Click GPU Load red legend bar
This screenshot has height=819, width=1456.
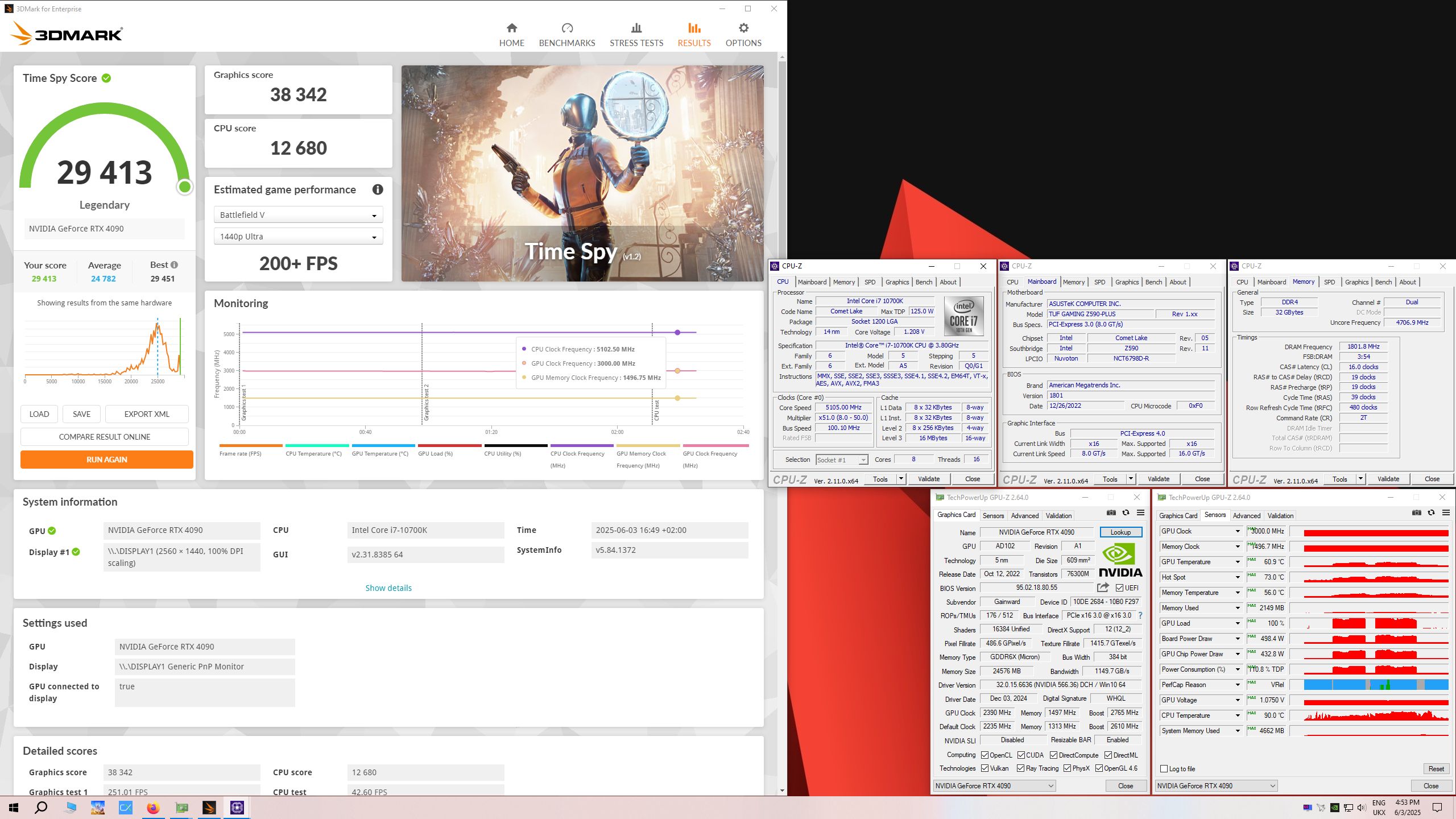pyautogui.click(x=449, y=445)
